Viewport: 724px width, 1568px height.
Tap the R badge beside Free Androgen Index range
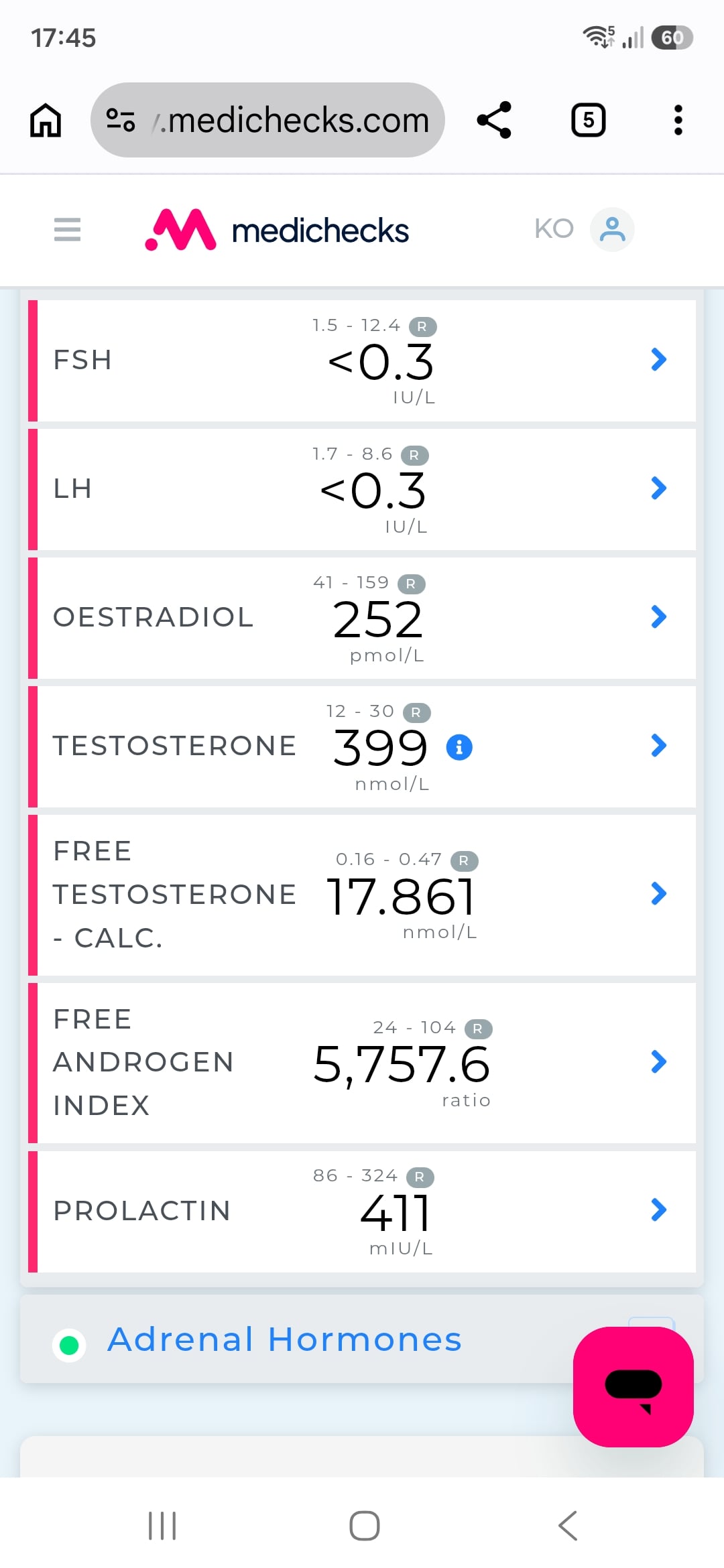478,1029
